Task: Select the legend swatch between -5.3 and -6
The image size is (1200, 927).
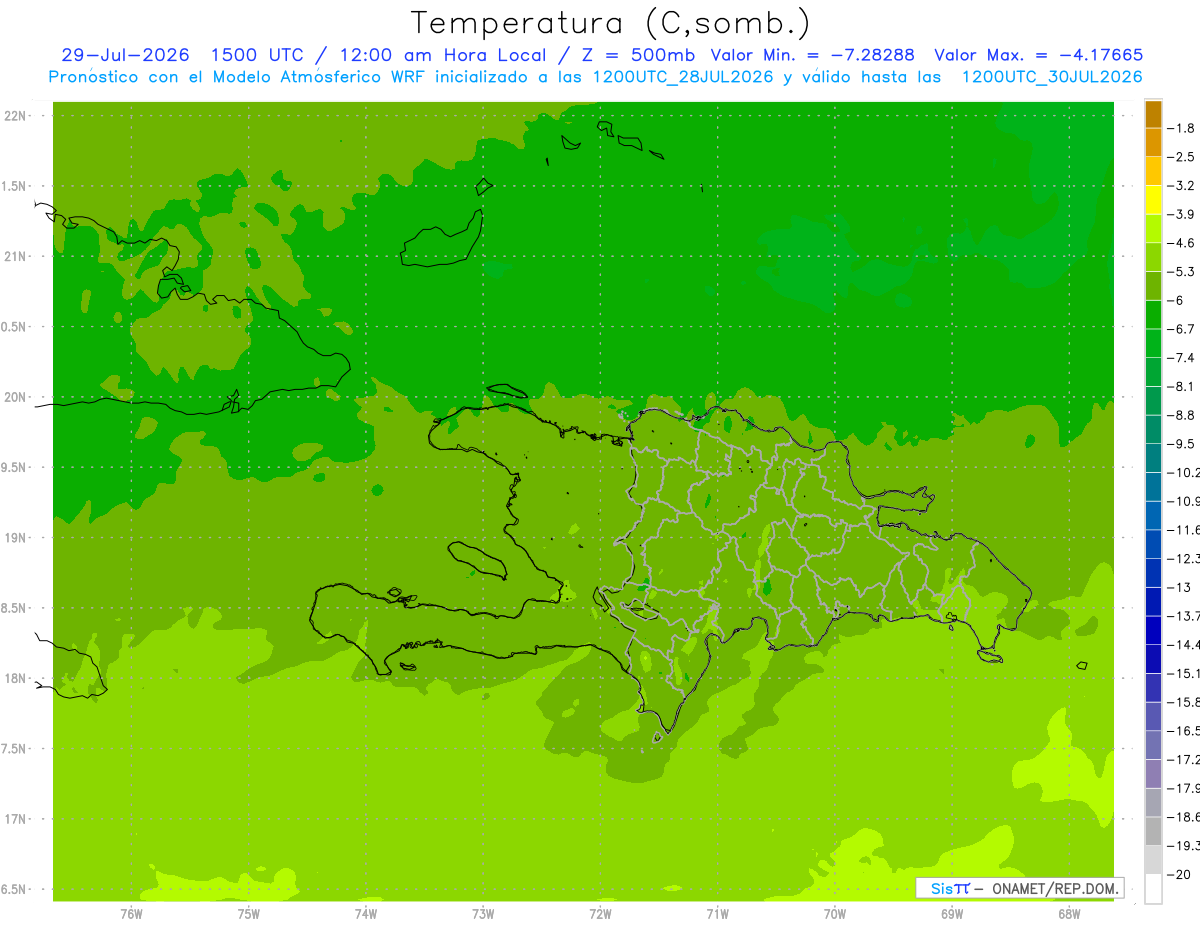Action: coord(1153,286)
